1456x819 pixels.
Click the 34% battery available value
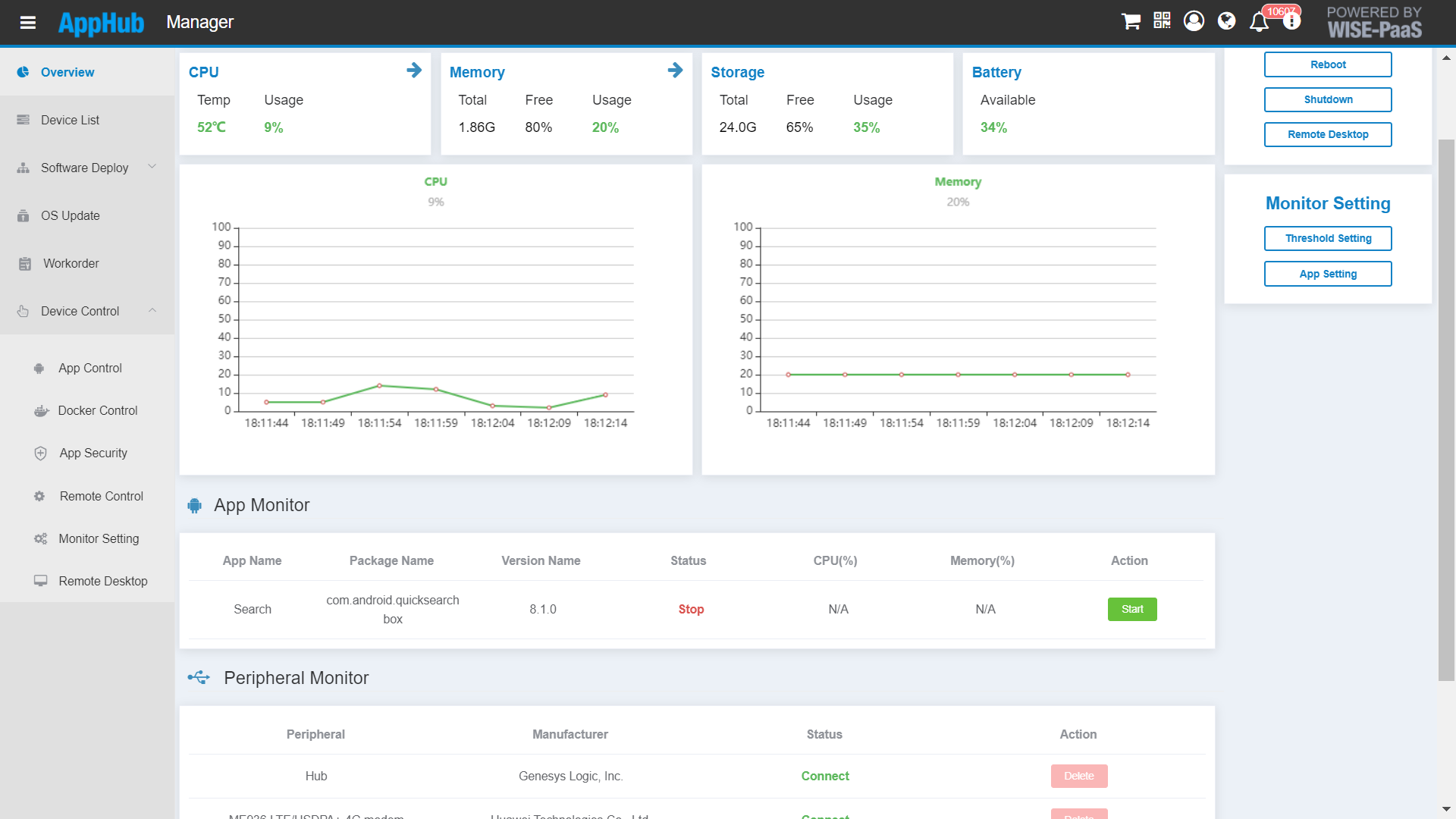point(993,127)
